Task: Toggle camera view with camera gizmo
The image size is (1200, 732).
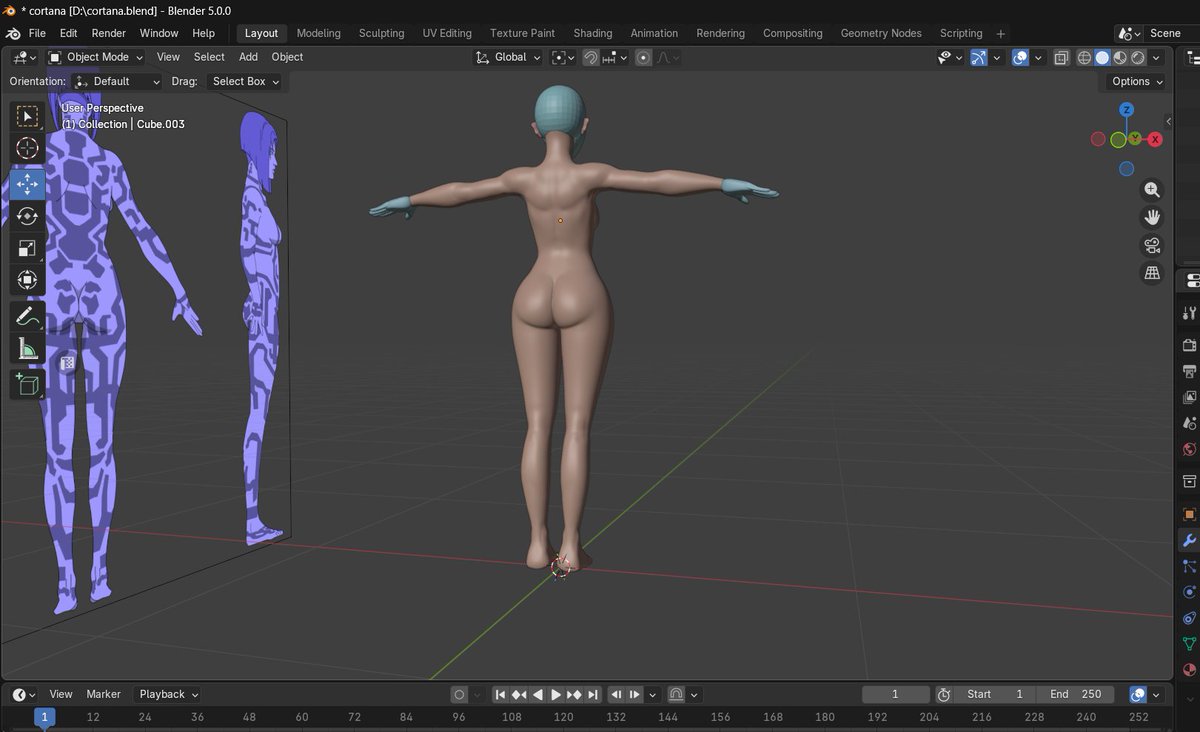Action: (x=1152, y=245)
